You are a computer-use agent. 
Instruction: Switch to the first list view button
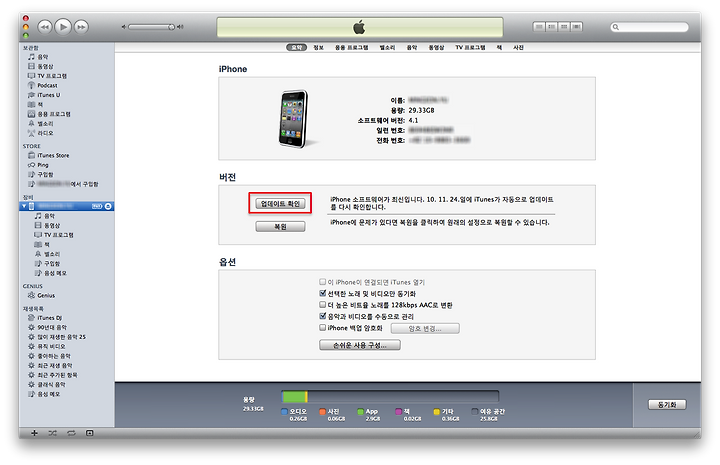539,27
